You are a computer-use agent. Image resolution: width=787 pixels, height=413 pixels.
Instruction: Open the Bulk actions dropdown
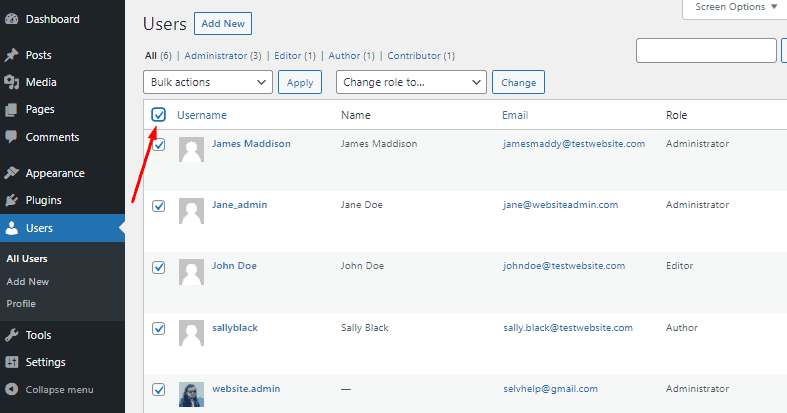tap(208, 82)
